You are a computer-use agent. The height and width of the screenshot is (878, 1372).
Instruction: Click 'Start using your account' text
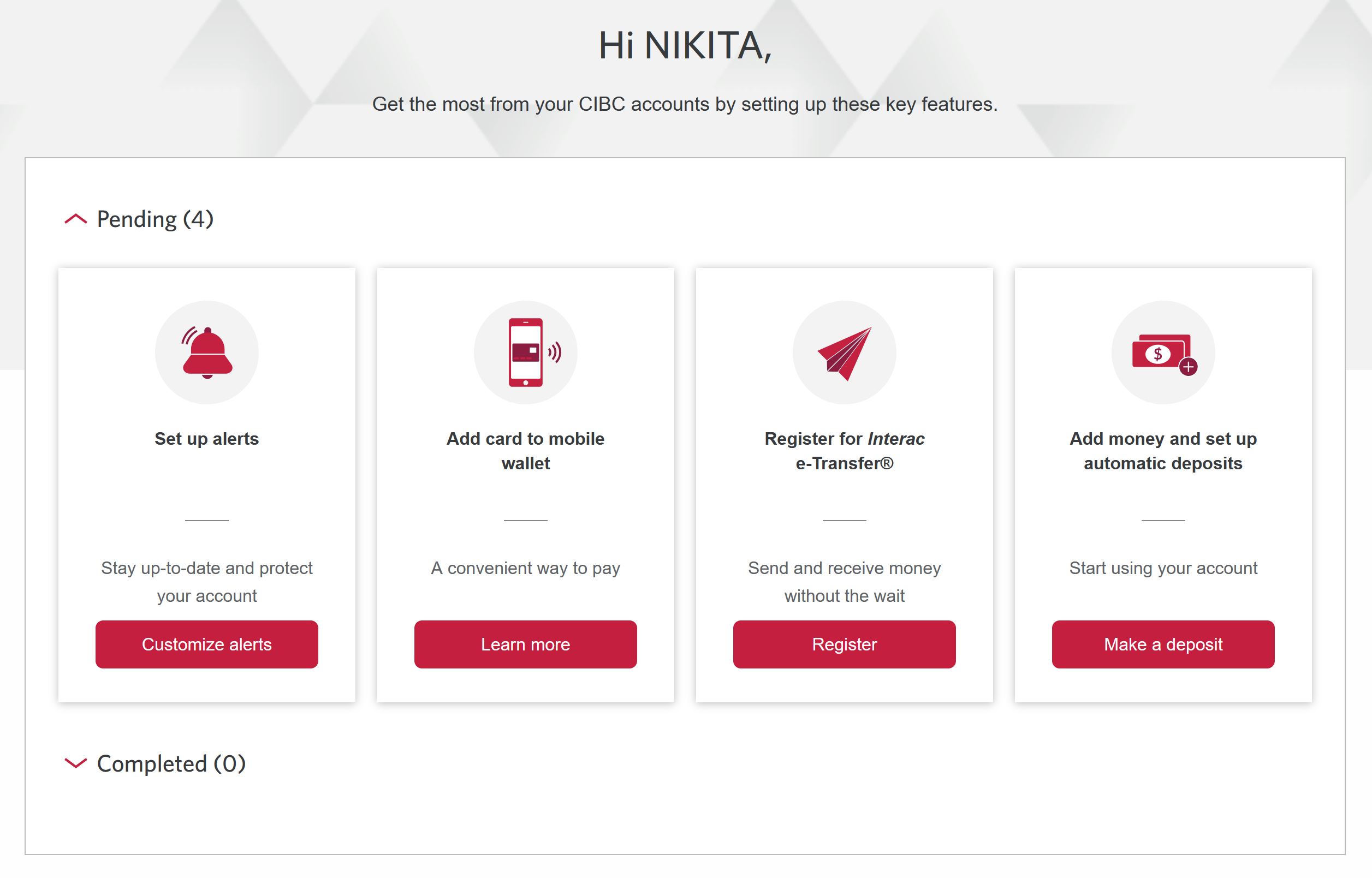pyautogui.click(x=1163, y=568)
